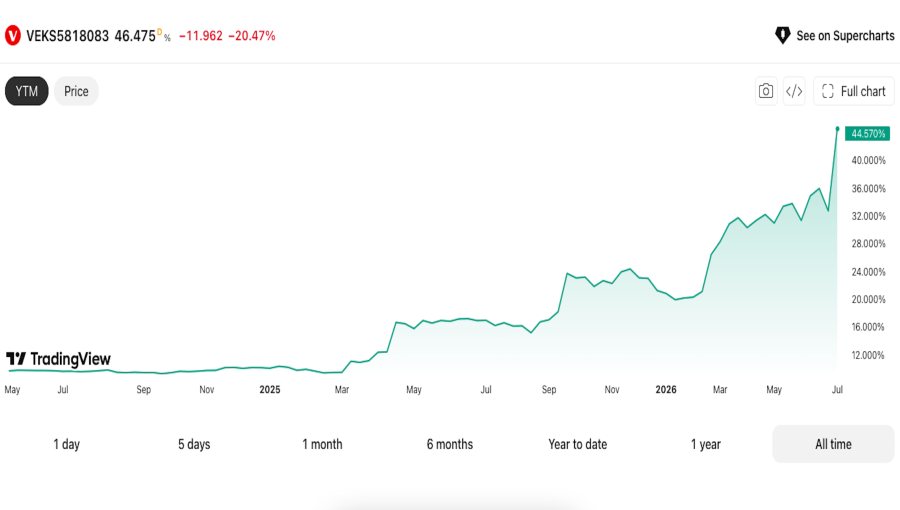Open See on Supercharts link
The width and height of the screenshot is (900, 510).
835,36
